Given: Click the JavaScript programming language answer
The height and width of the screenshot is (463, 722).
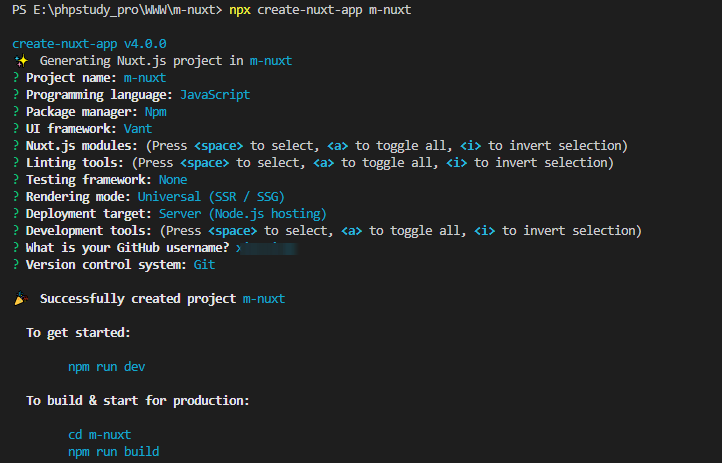Looking at the screenshot, I should click(215, 95).
